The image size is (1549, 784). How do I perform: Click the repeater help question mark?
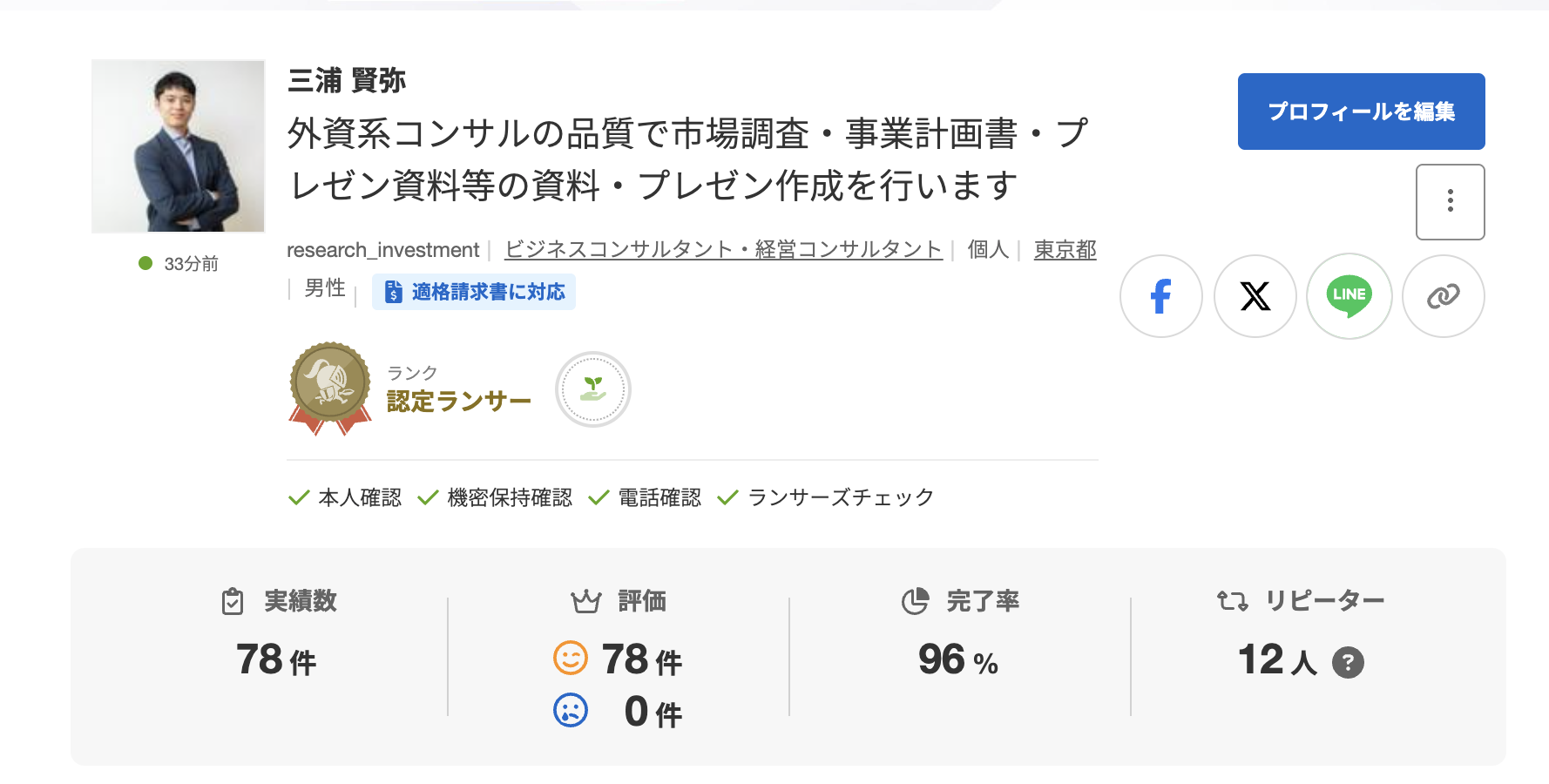tap(1348, 662)
